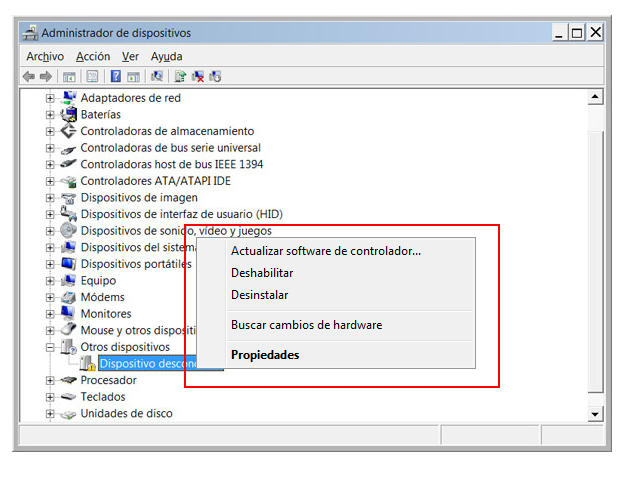This screenshot has height=503, width=626.
Task: Click the disable device toolbar icon
Action: 215,76
